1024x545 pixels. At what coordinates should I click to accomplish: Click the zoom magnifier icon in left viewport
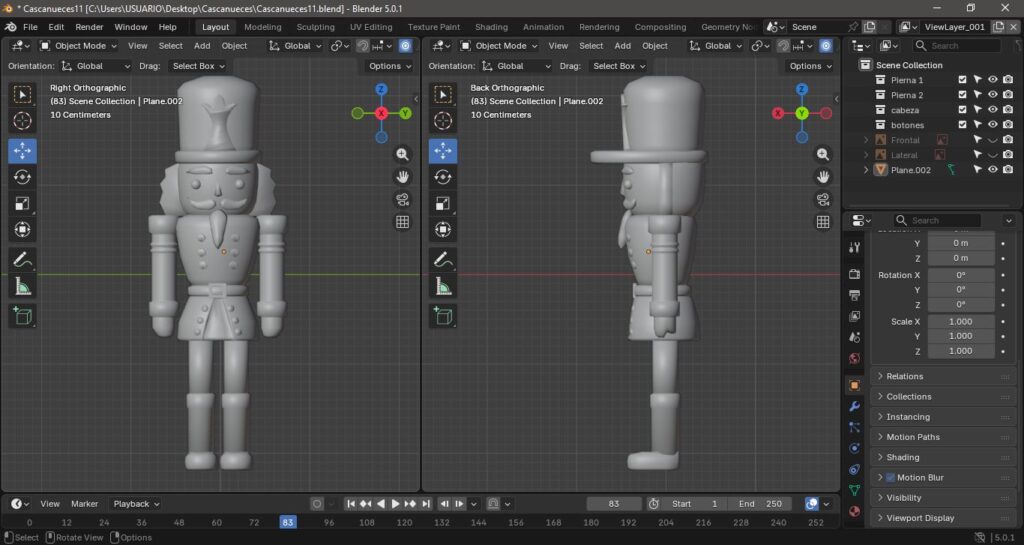coord(403,154)
